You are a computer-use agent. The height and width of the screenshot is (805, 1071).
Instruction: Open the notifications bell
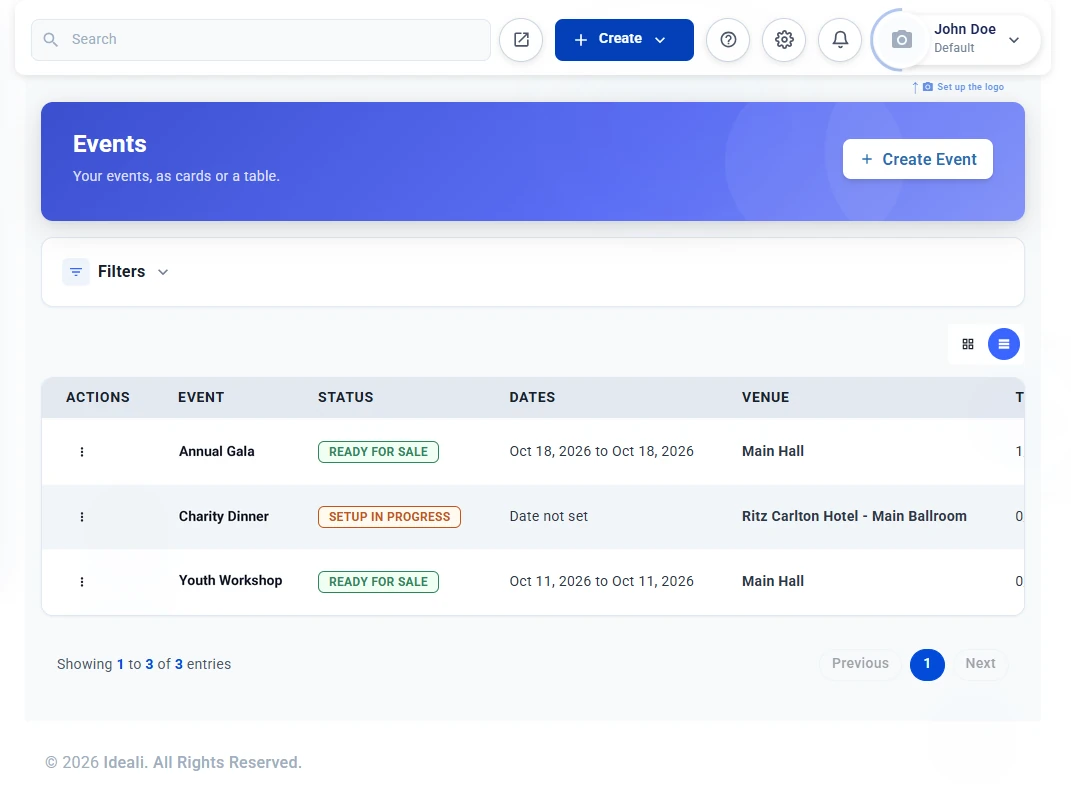[x=839, y=40]
